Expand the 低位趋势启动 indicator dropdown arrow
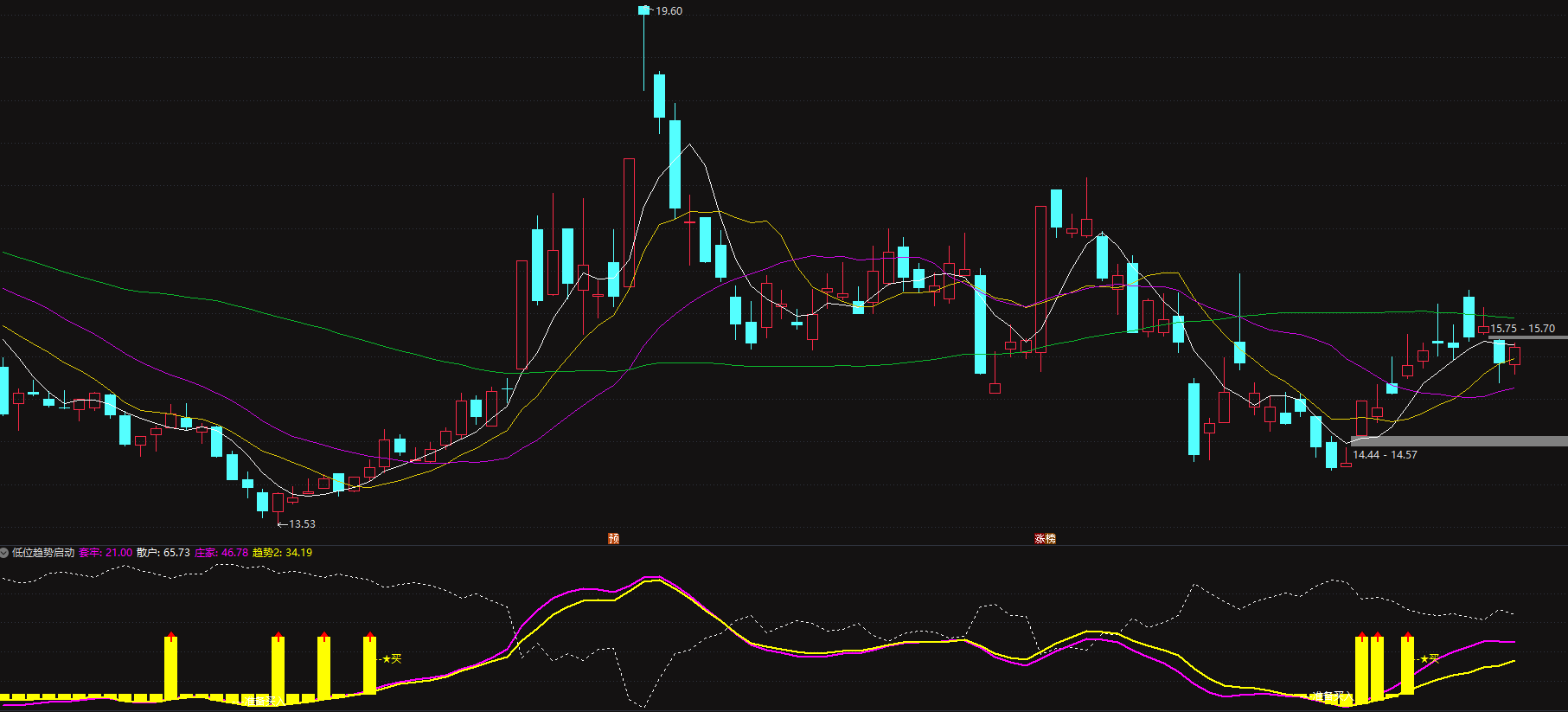This screenshot has height=712, width=1568. (4, 553)
